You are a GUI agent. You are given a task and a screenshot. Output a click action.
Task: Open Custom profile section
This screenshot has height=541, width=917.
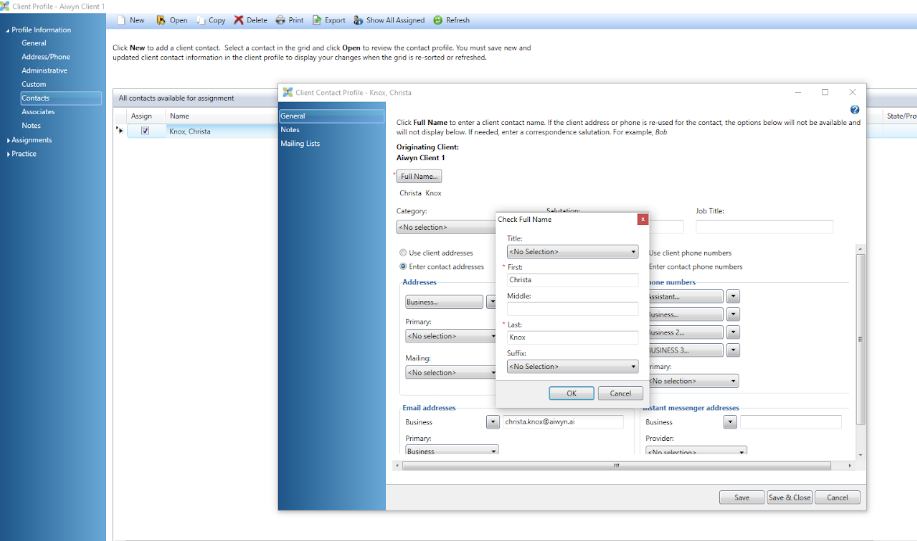[x=34, y=84]
